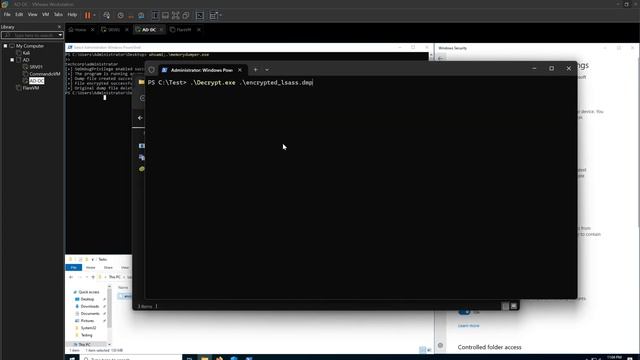Click the take snapshot clock icon
The width and height of the screenshot is (640, 360).
tap(120, 16)
